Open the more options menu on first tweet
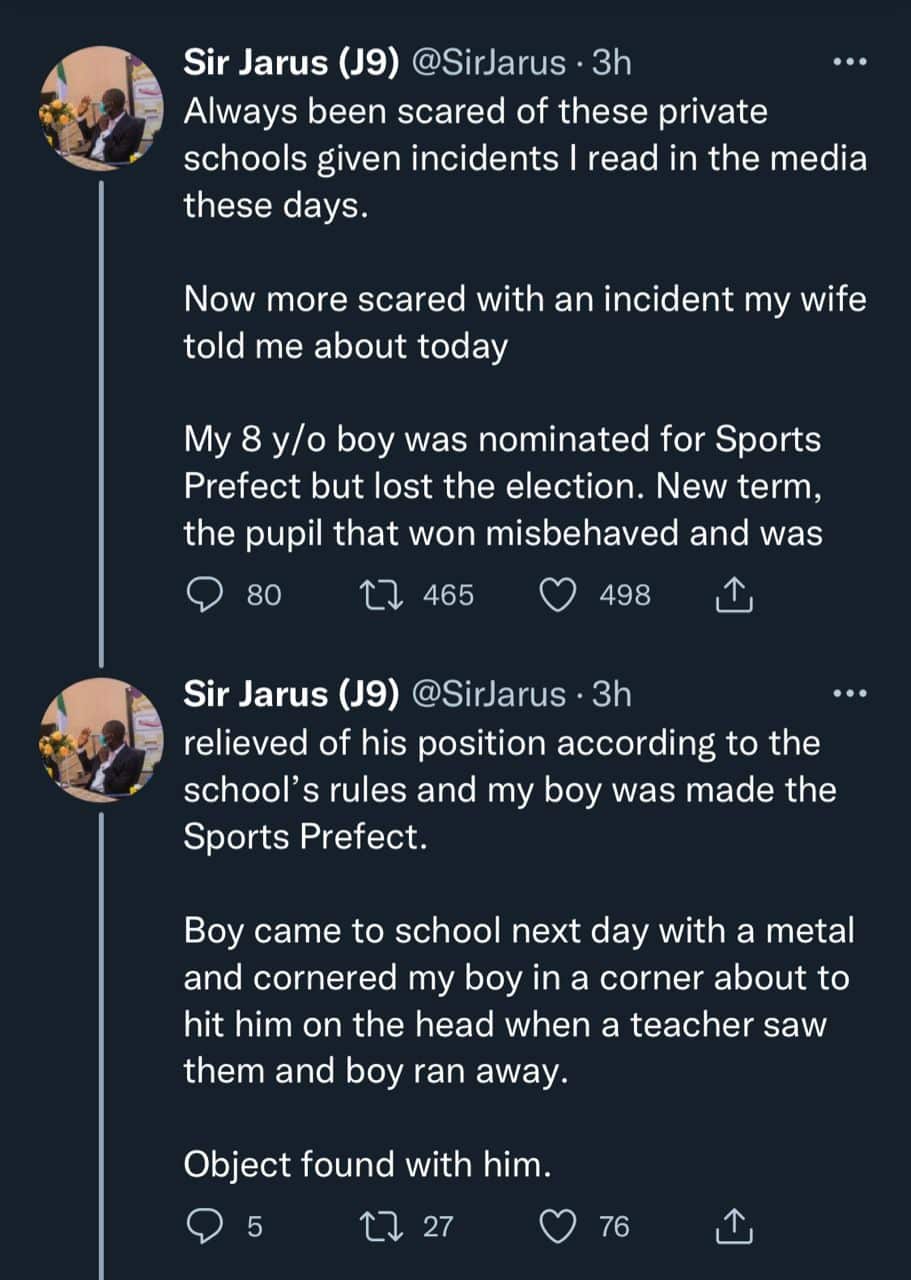Image resolution: width=911 pixels, height=1280 pixels. (850, 62)
